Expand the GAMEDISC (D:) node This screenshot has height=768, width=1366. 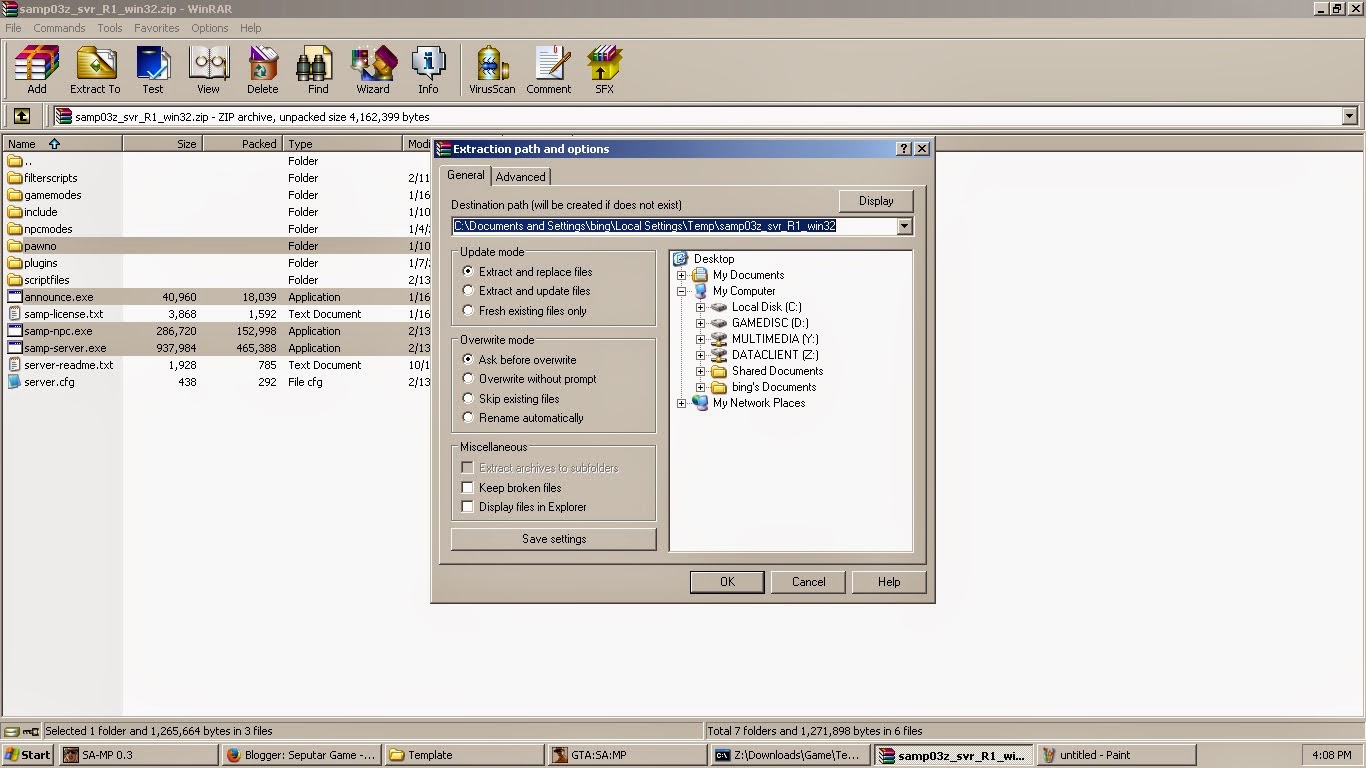pyautogui.click(x=701, y=323)
